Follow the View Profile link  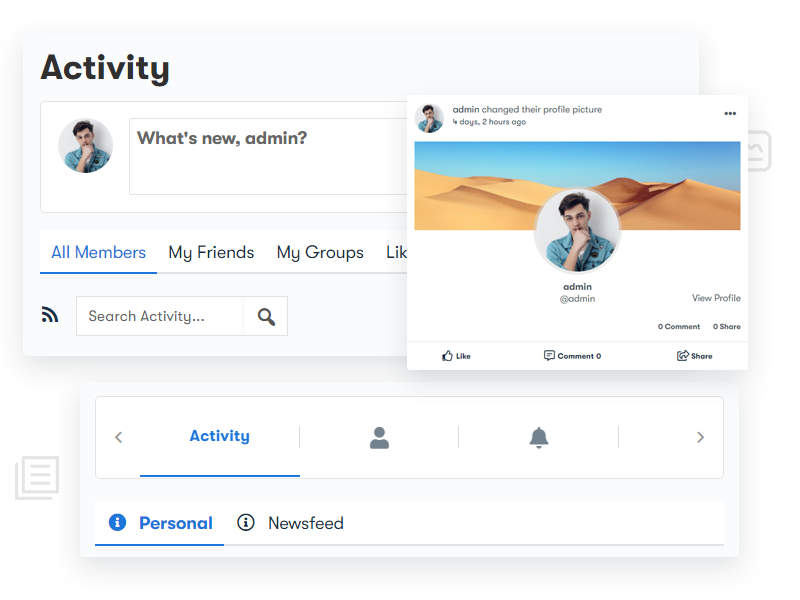716,298
